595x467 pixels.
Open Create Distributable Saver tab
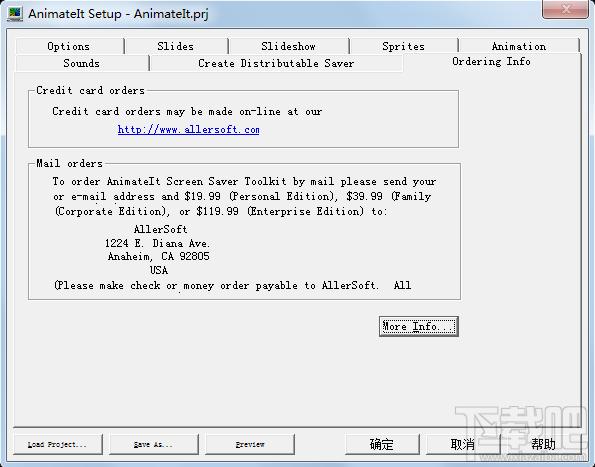276,63
